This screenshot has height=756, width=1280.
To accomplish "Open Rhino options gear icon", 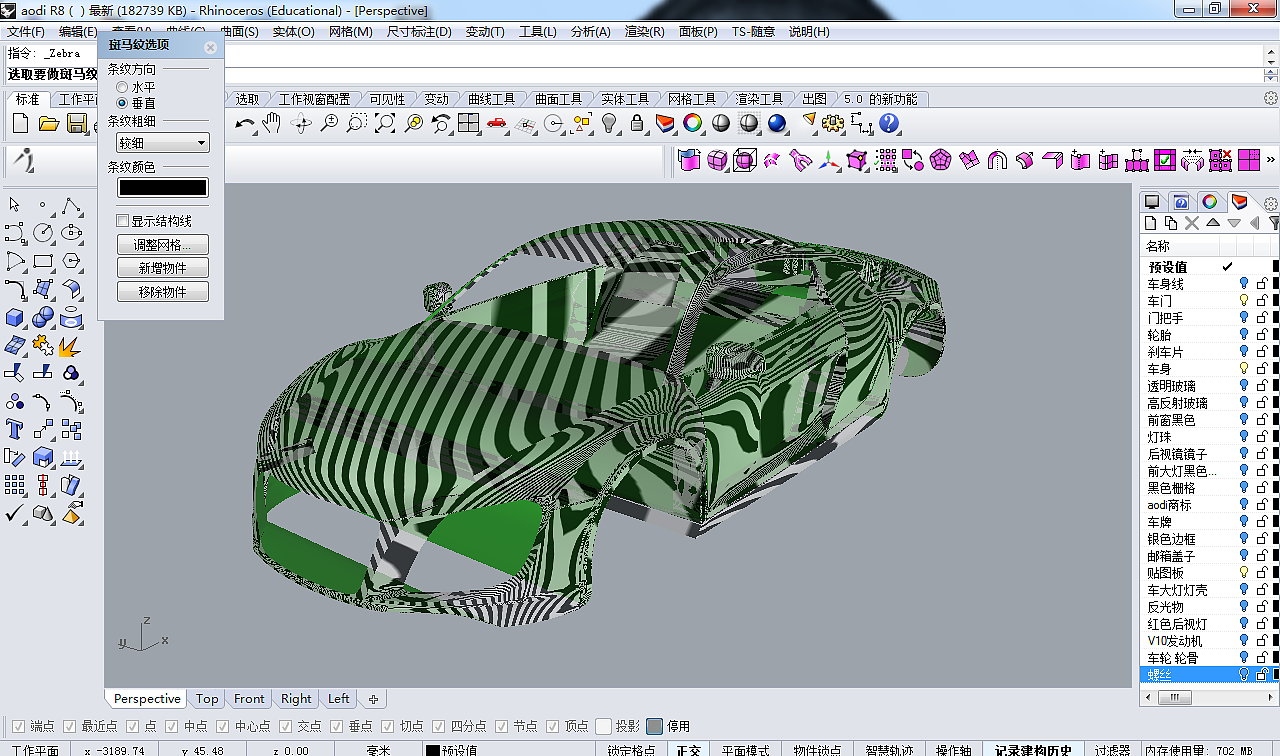I will (x=833, y=123).
